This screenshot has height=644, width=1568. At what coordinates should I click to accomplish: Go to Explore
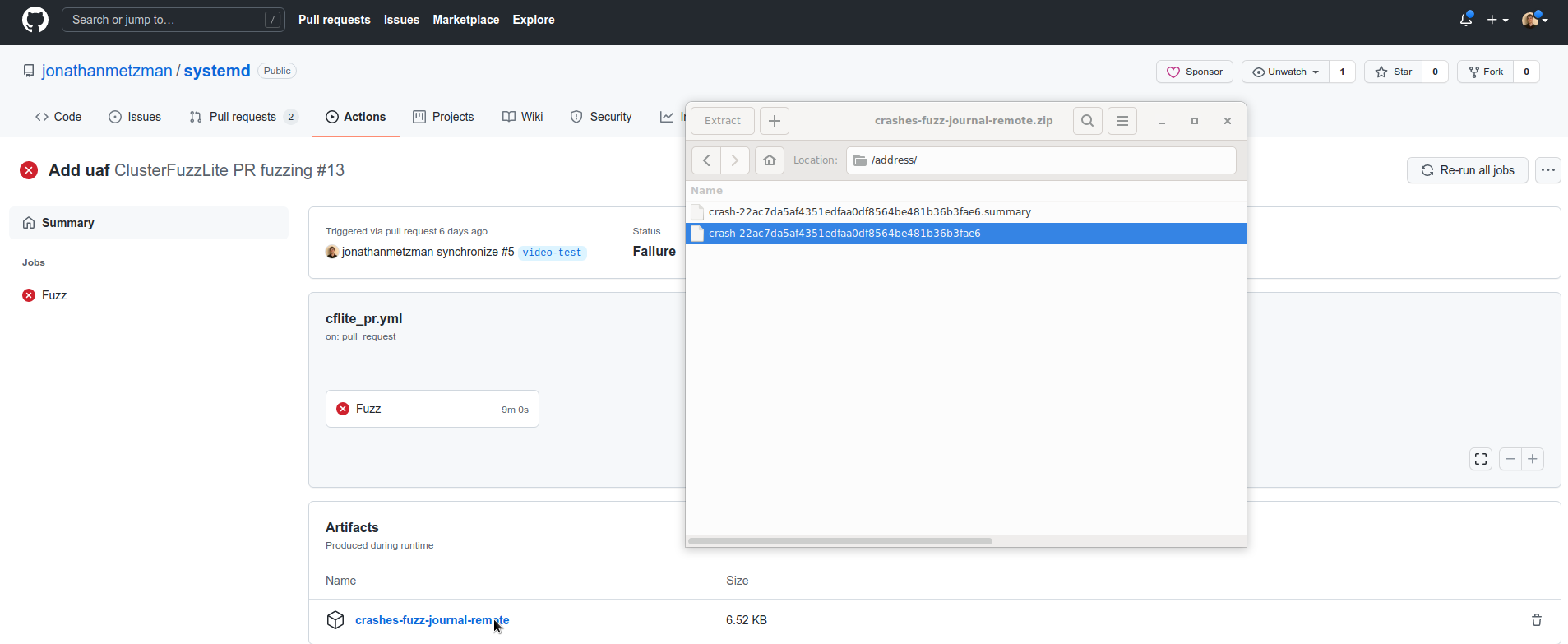[x=534, y=20]
